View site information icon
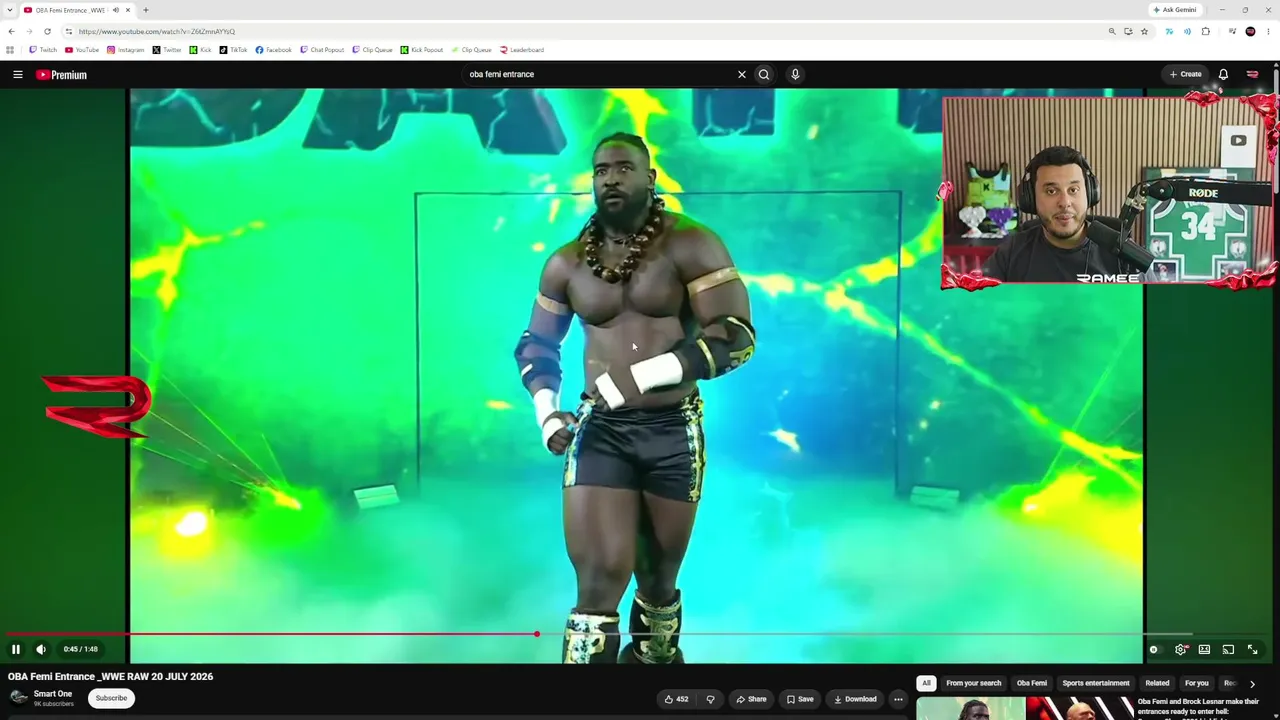Screen dimensions: 1280x720 coord(68,31)
